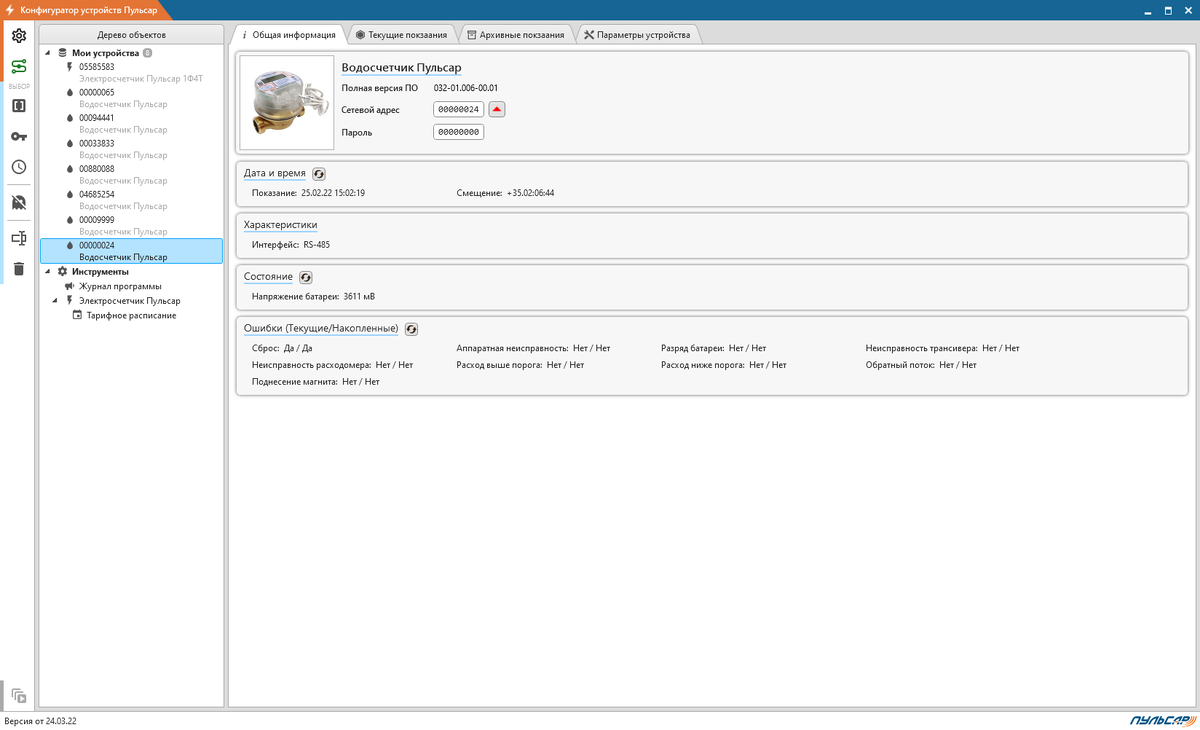Image resolution: width=1200 pixels, height=730 pixels.
Task: Select the bracket selection icon under ВЫБОР
Action: pyautogui.click(x=18, y=106)
